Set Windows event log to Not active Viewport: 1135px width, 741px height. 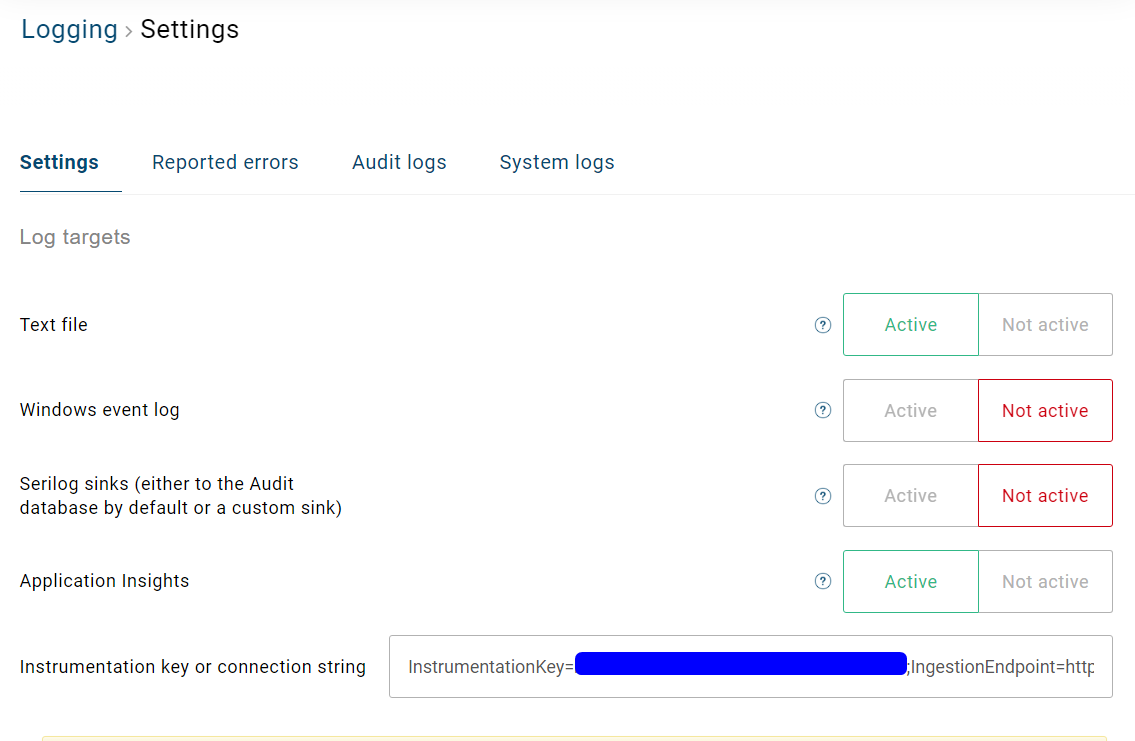tap(1045, 410)
